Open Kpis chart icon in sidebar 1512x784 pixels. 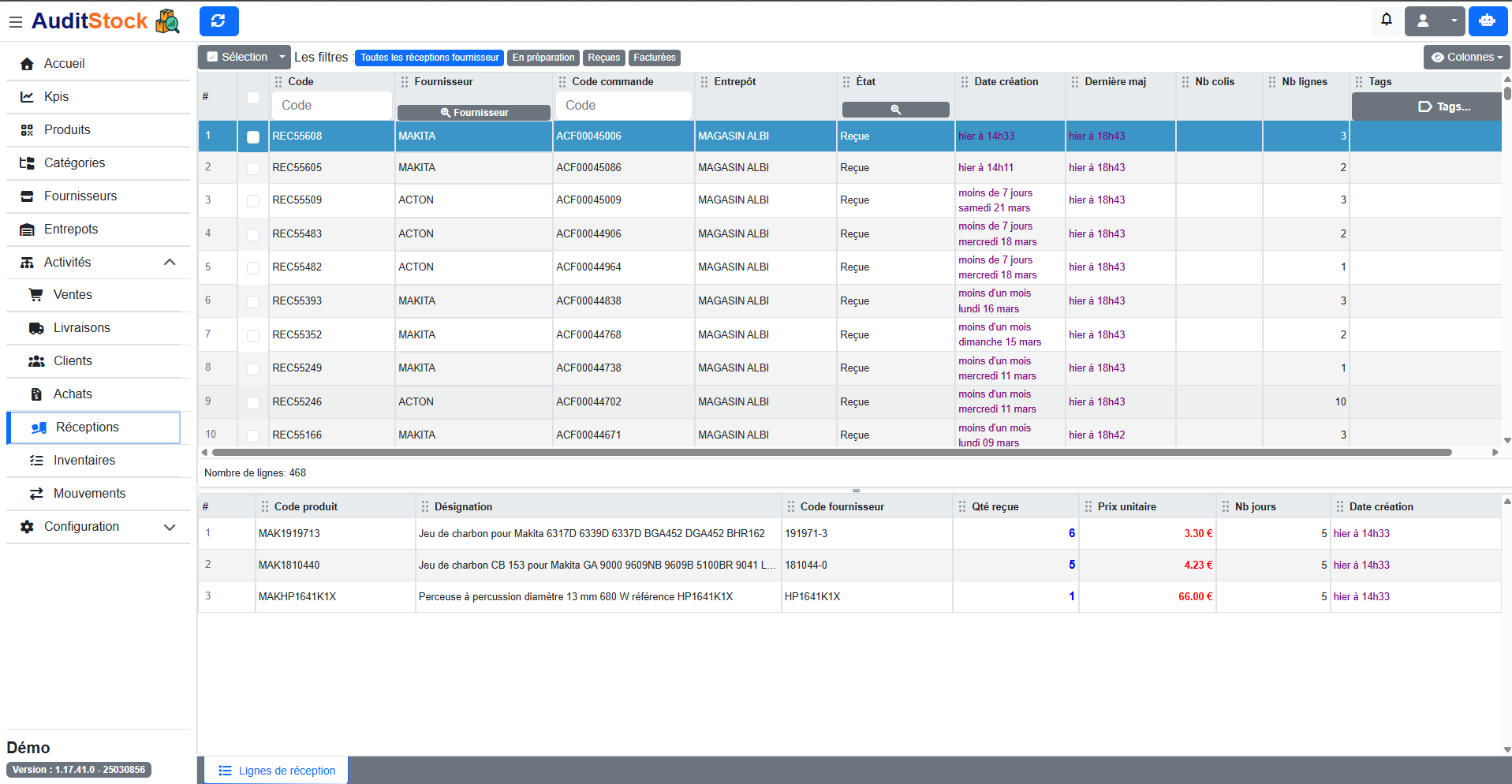coord(28,96)
